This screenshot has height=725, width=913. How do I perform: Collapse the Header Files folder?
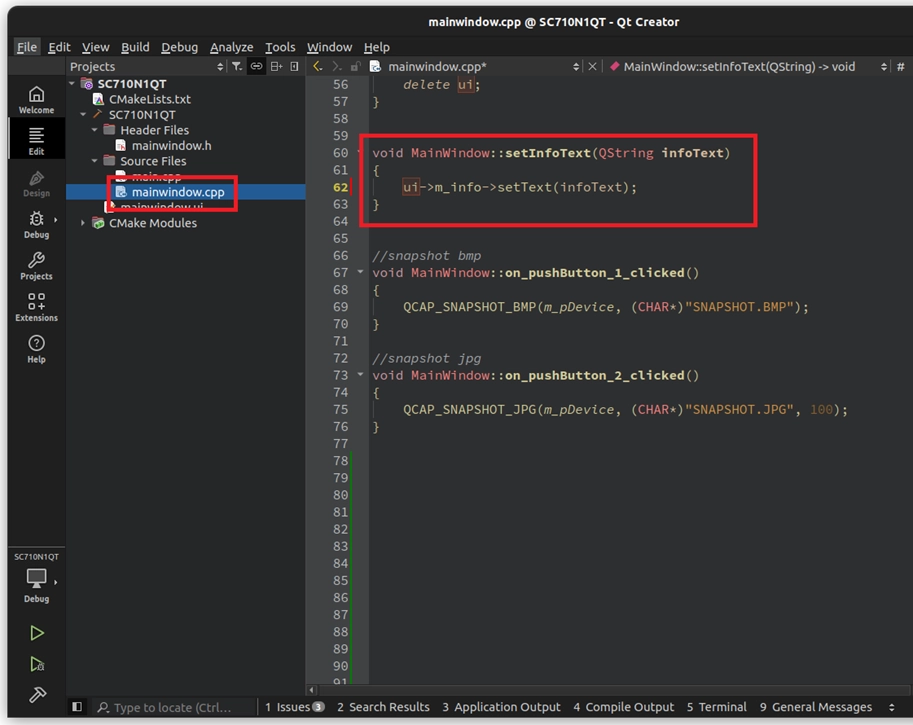tap(94, 130)
